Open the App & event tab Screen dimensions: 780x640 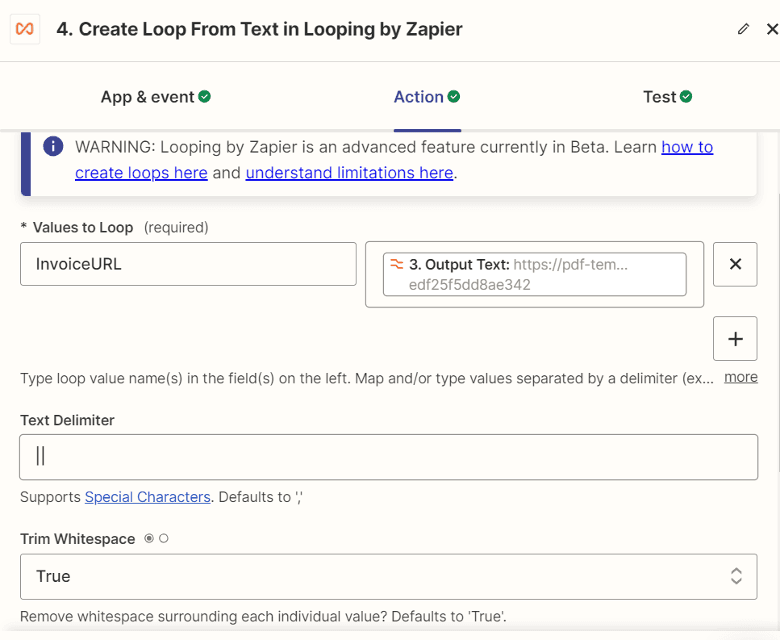click(x=155, y=96)
